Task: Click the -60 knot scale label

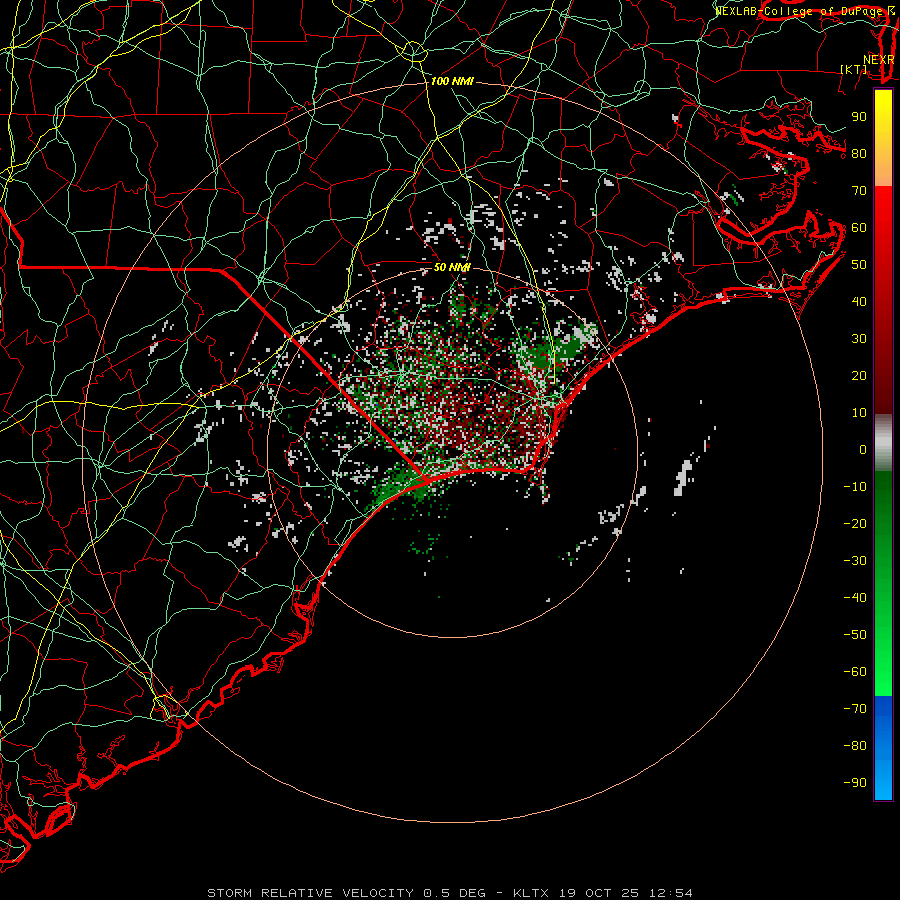Action: [855, 672]
